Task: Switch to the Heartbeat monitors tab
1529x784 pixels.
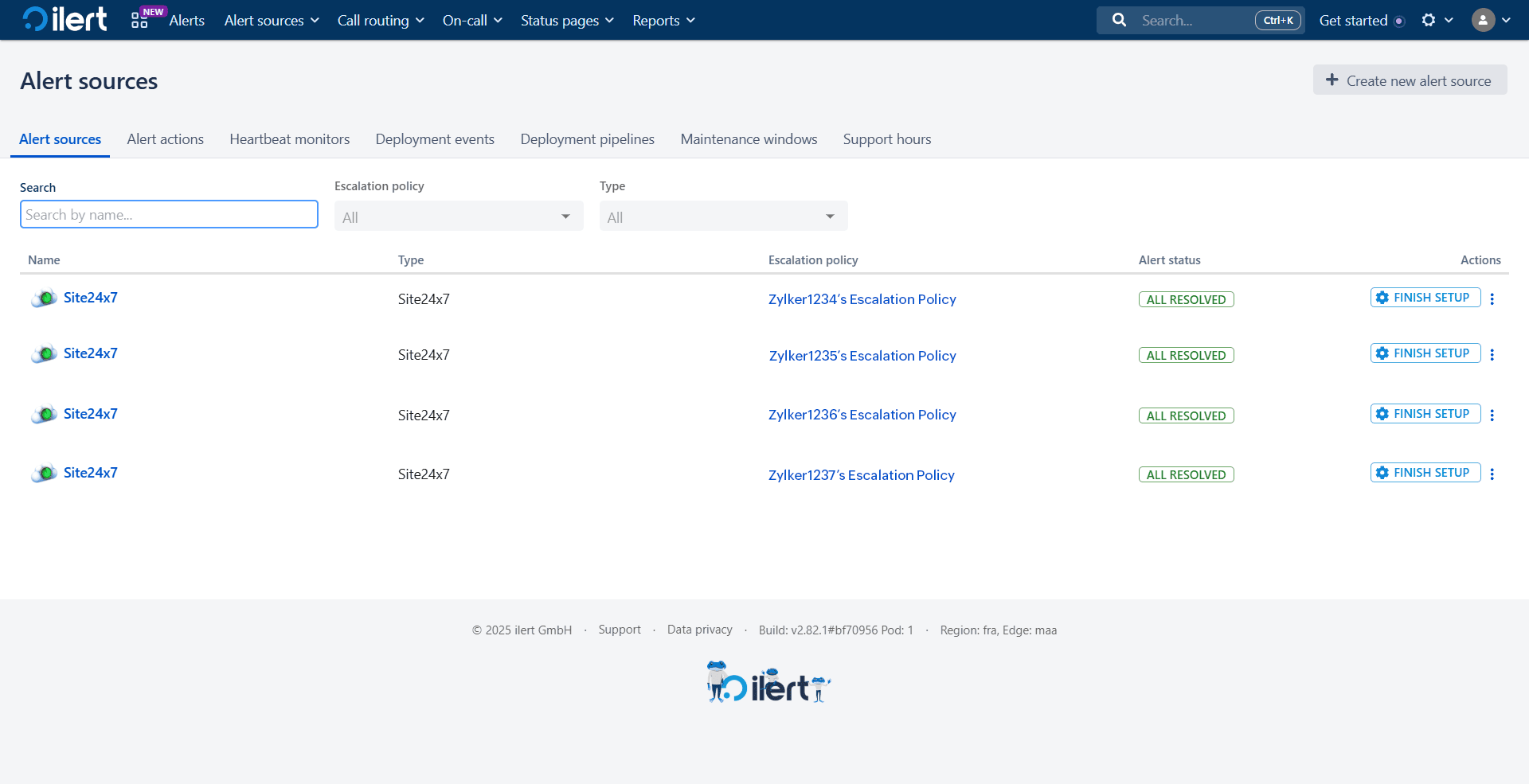Action: pos(290,139)
